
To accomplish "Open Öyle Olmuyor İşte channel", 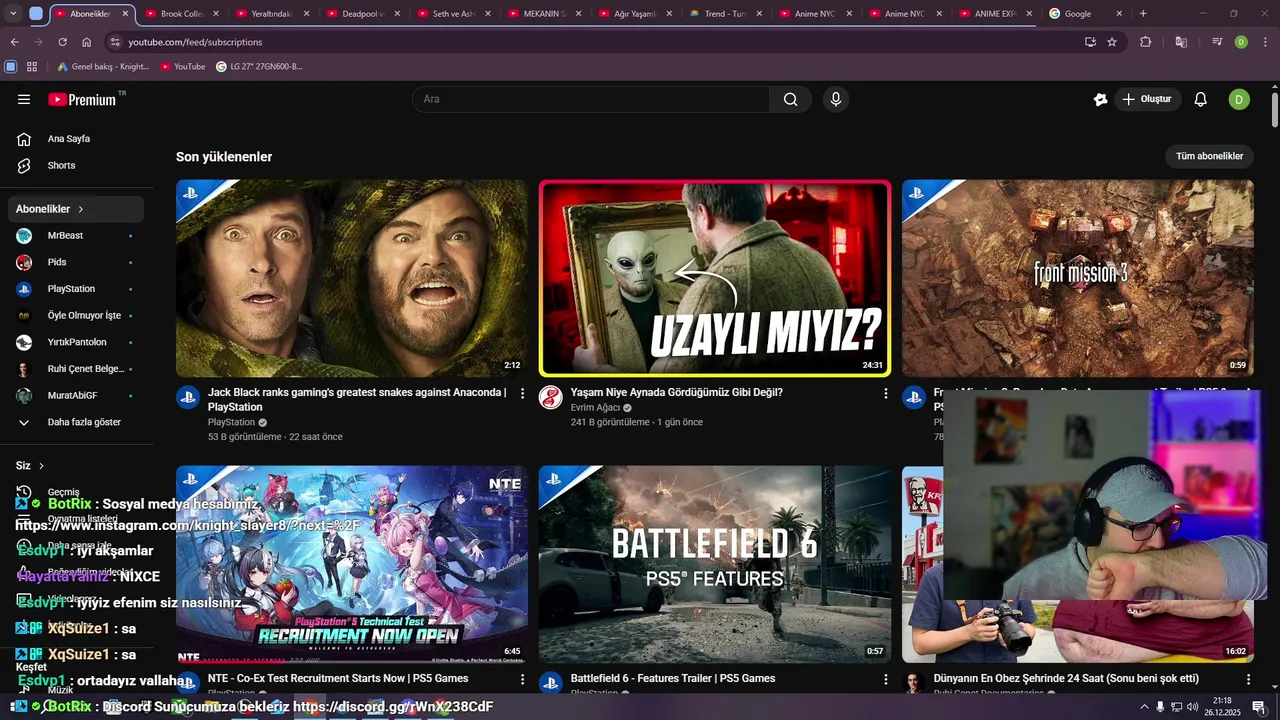I will point(77,315).
